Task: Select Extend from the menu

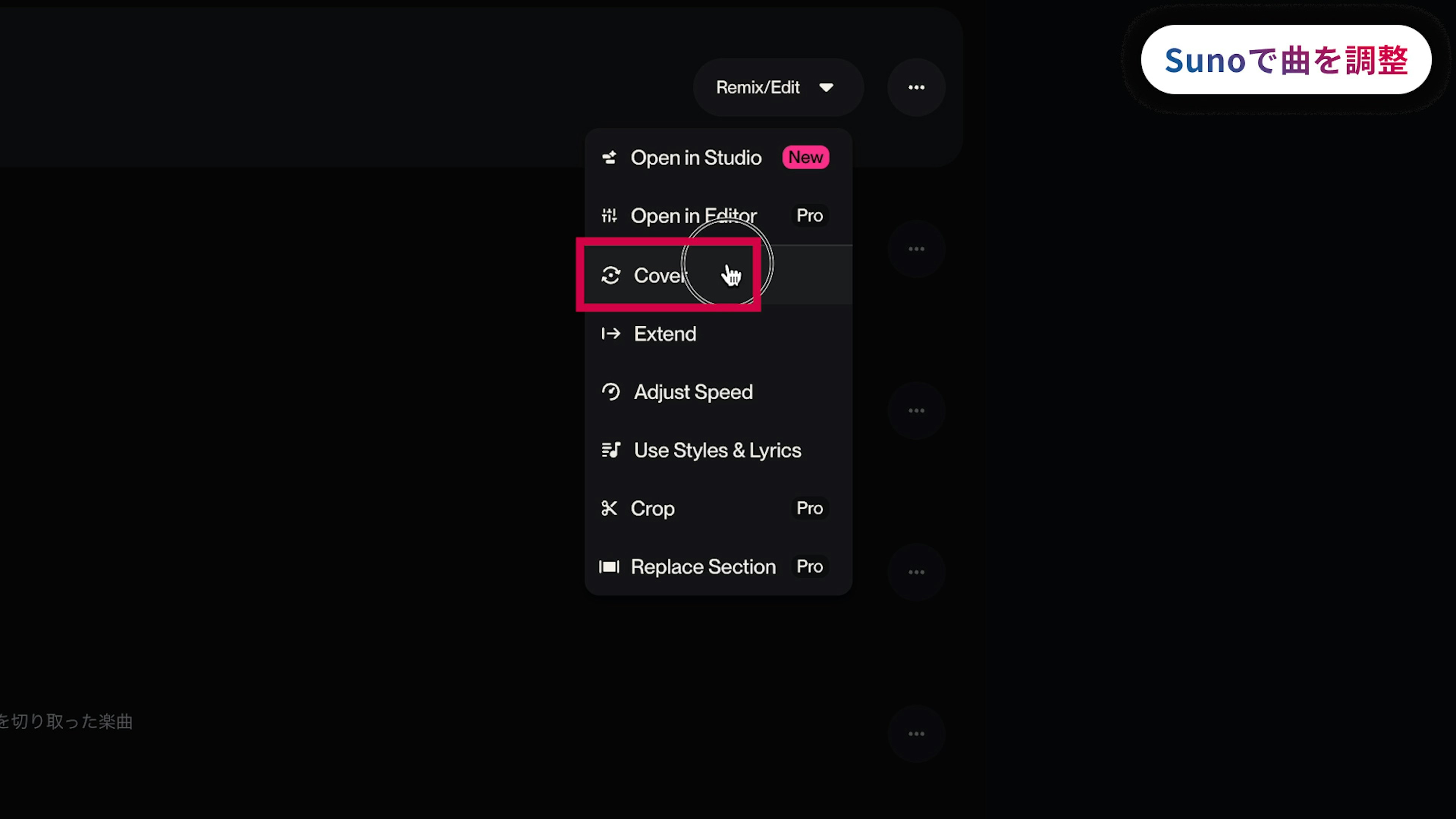Action: [x=665, y=334]
